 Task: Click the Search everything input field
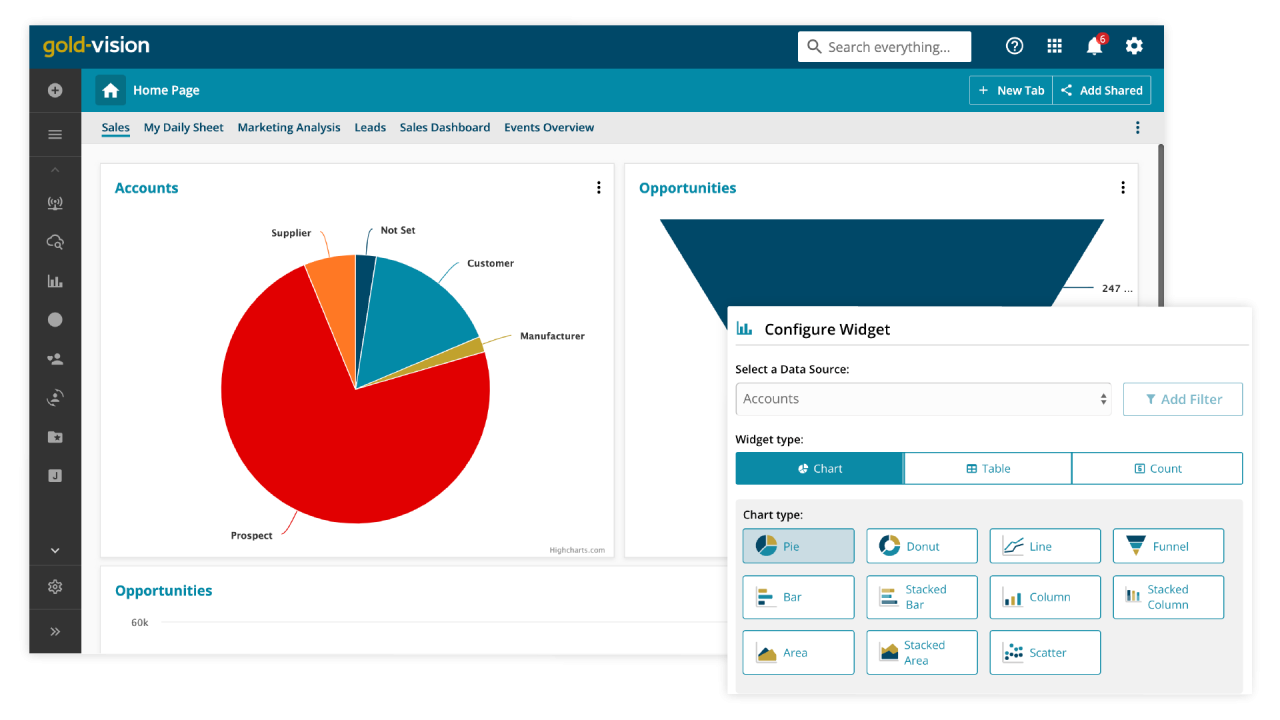[x=884, y=46]
